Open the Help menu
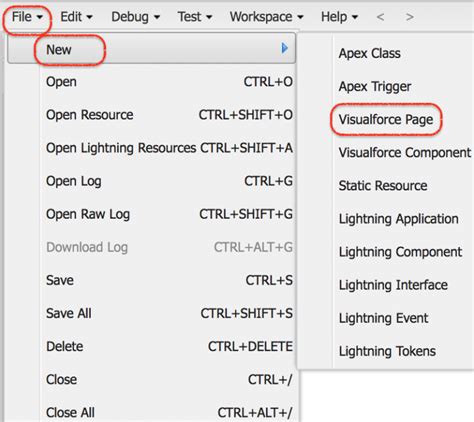Viewport: 474px width, 422px height. tap(339, 17)
